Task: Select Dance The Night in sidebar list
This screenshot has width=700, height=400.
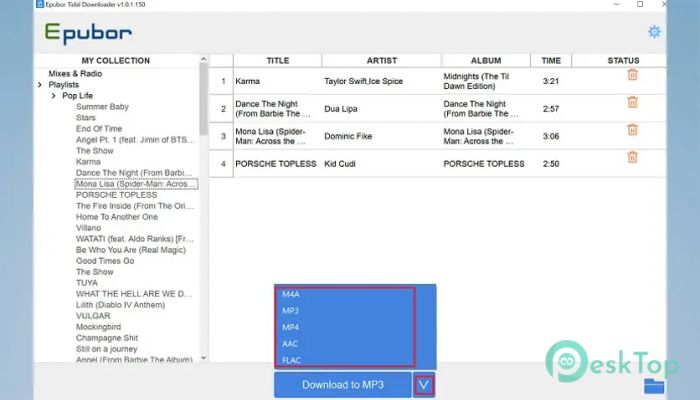Action: coord(133,173)
